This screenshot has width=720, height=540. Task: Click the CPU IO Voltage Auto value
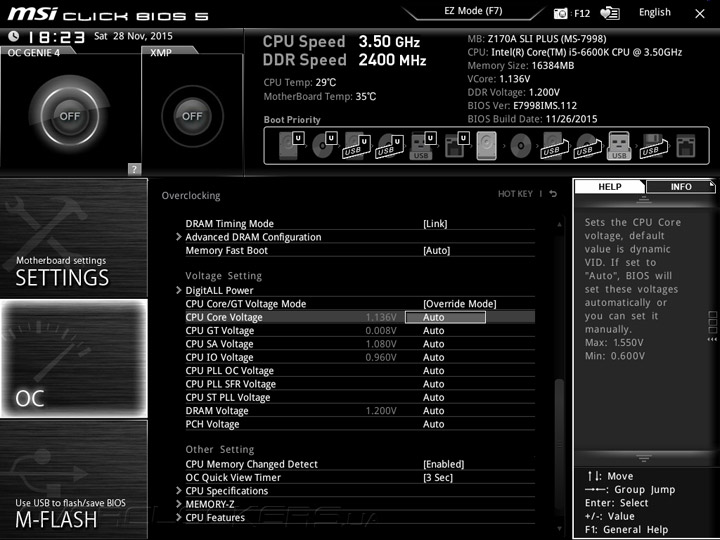pos(433,357)
